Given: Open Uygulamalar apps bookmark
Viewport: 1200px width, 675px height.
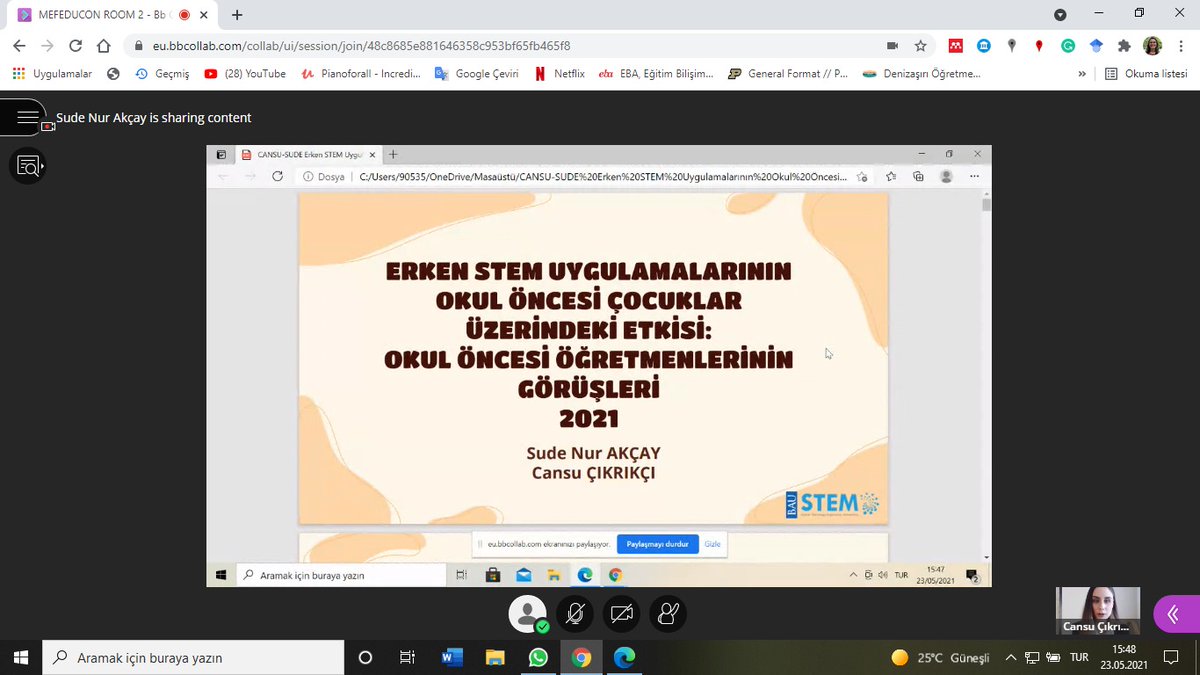Looking at the screenshot, I should (x=52, y=74).
